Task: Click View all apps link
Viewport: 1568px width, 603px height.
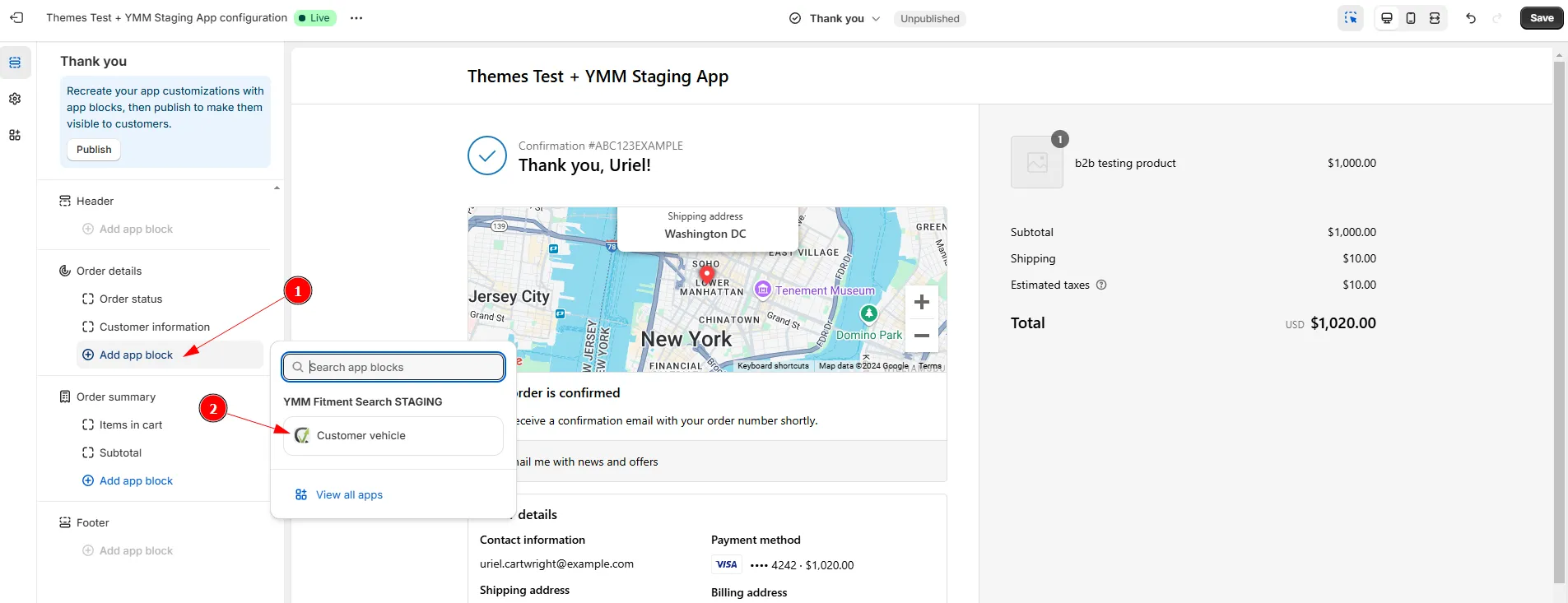Action: coord(349,494)
